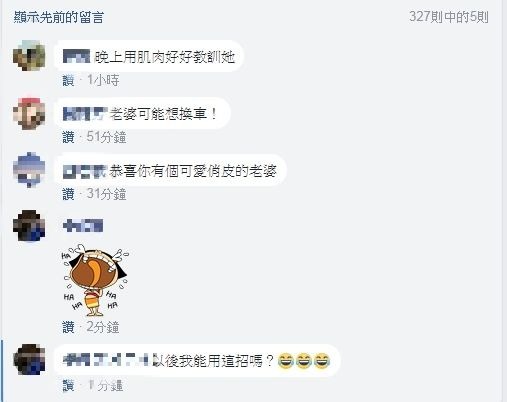The width and height of the screenshot is (507, 402).
Task: Open the first commenter's pixelated avatar
Action: click(x=29, y=56)
